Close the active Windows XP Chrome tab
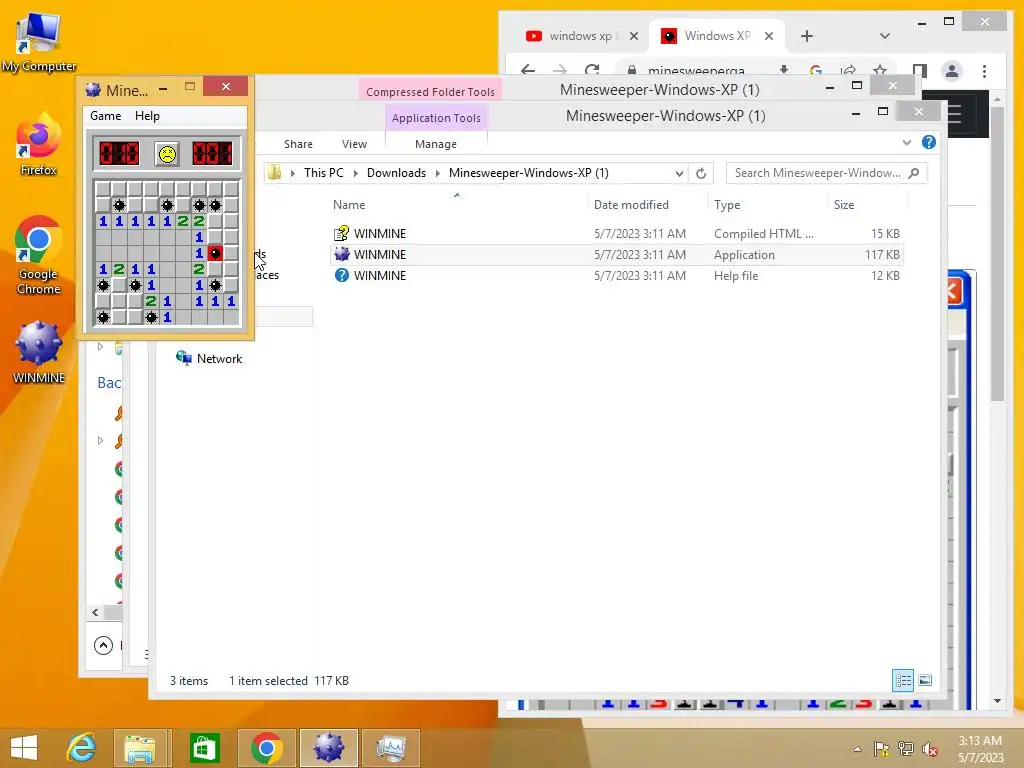This screenshot has width=1024, height=768. pos(769,36)
